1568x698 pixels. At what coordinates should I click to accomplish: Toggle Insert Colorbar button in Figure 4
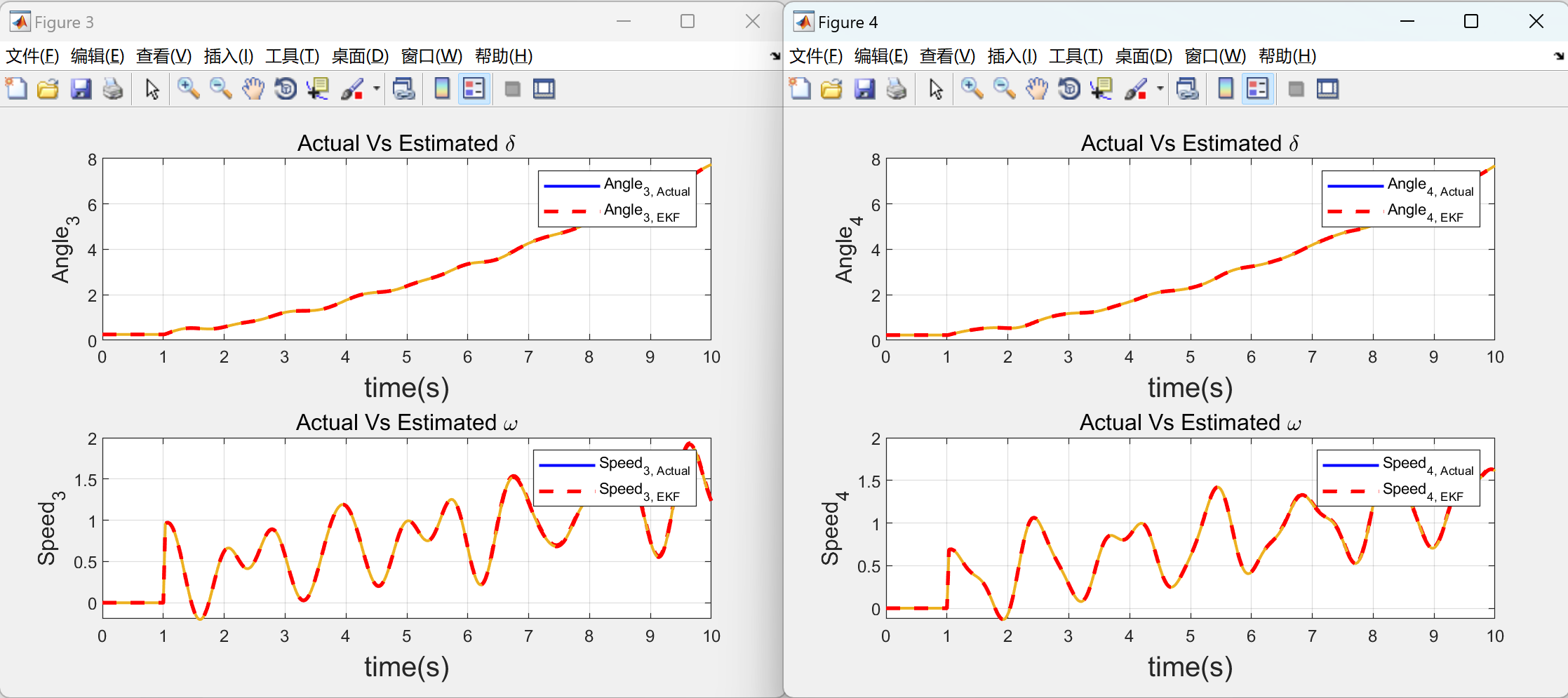click(1225, 89)
